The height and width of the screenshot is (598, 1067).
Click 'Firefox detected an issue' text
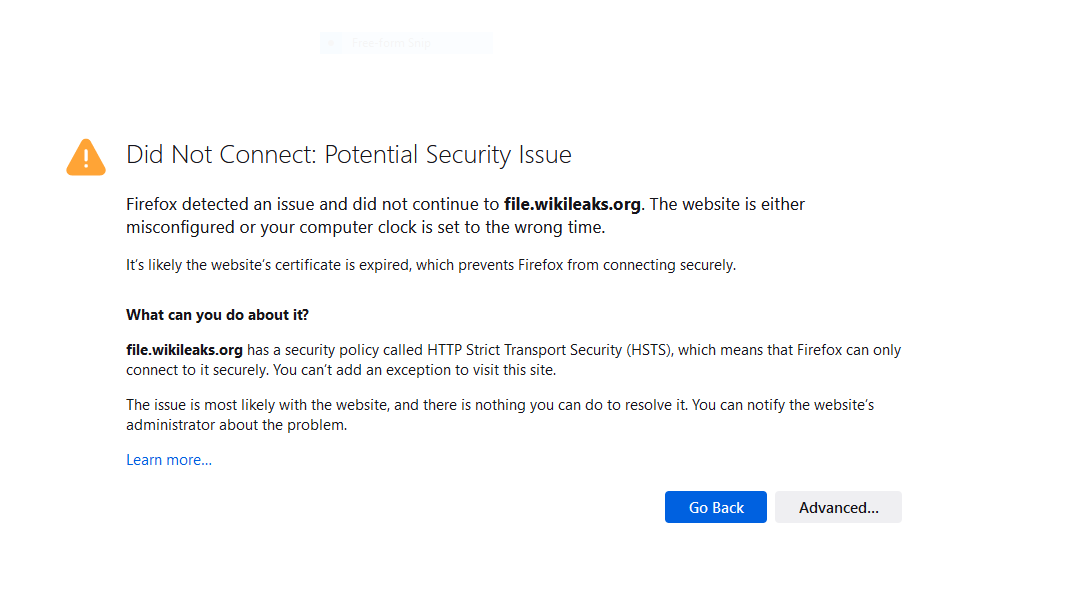tap(220, 204)
